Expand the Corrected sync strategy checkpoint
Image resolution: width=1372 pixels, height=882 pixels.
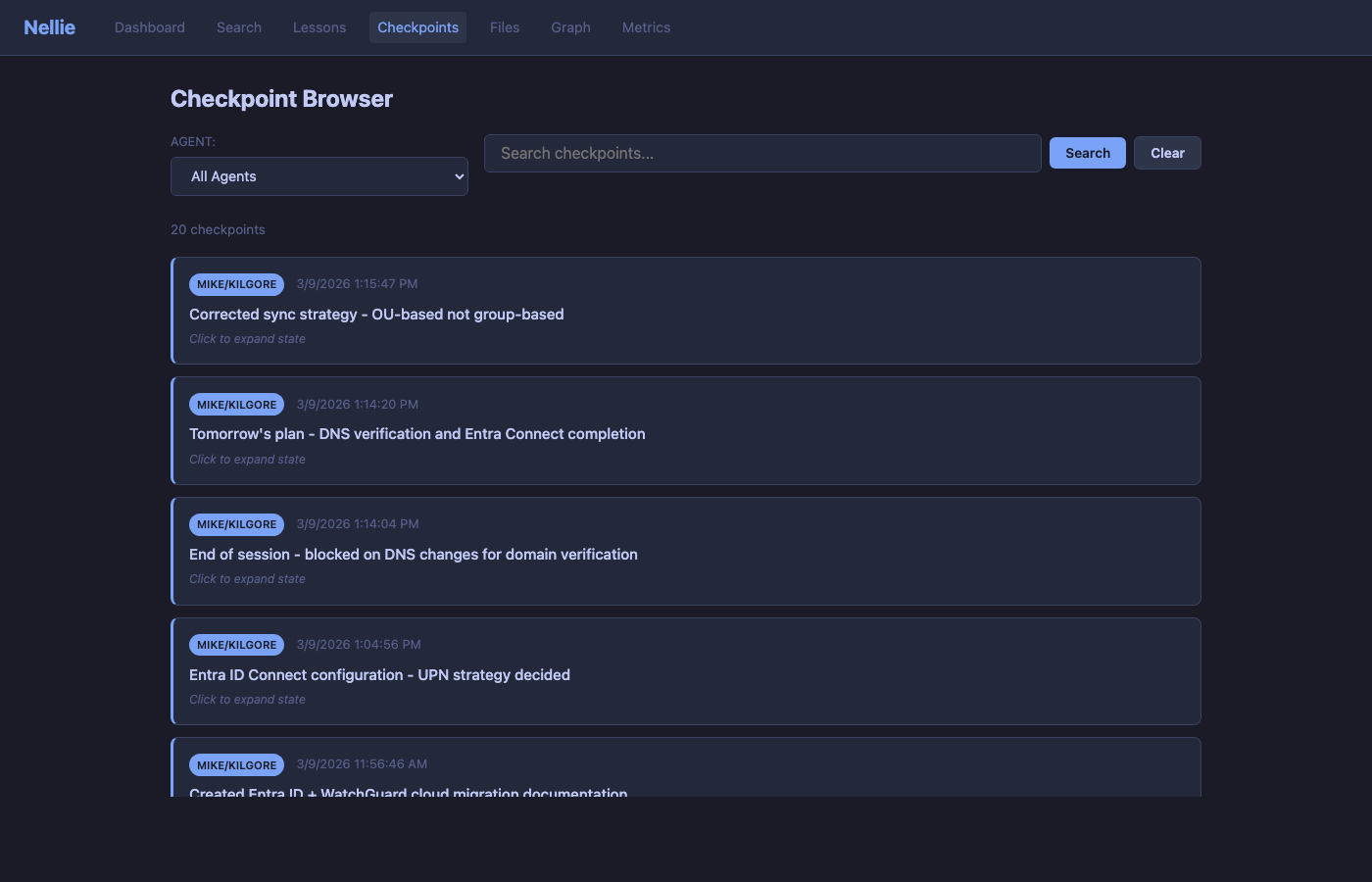(376, 315)
